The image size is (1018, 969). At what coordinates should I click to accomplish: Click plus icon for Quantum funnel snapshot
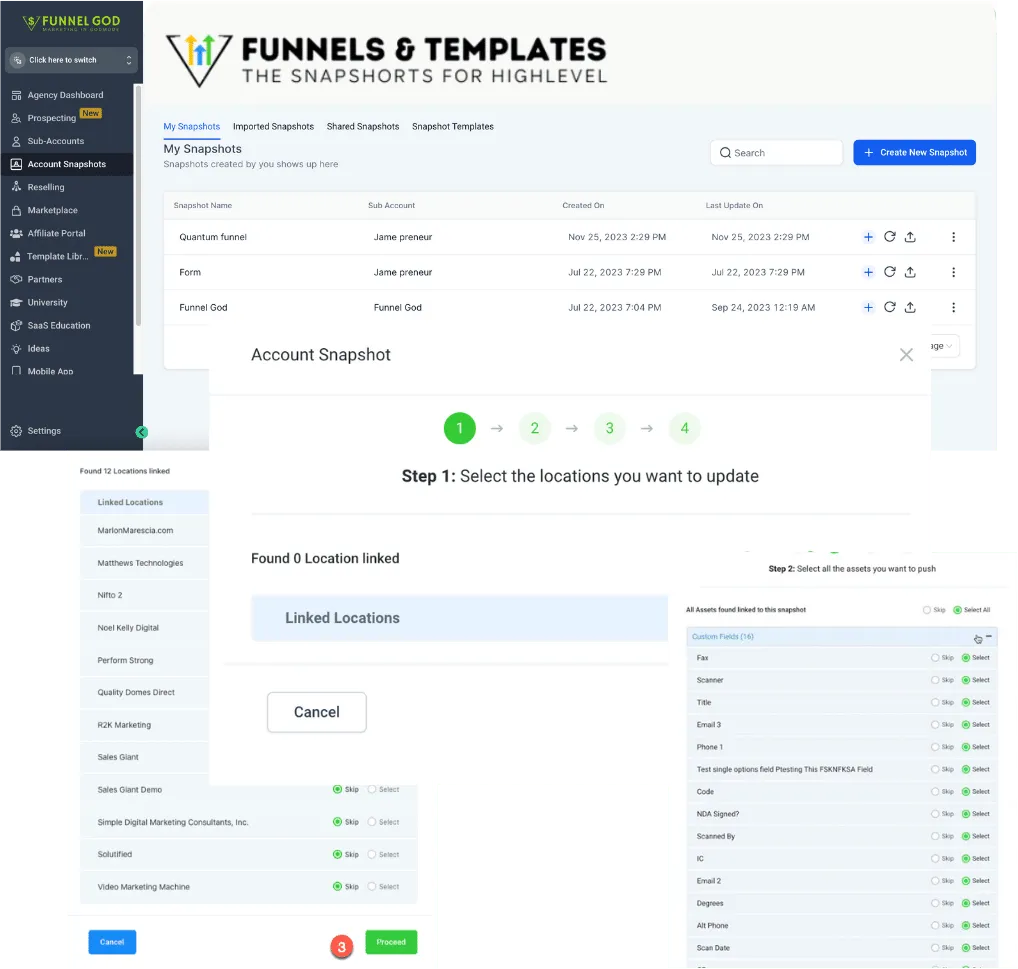868,237
